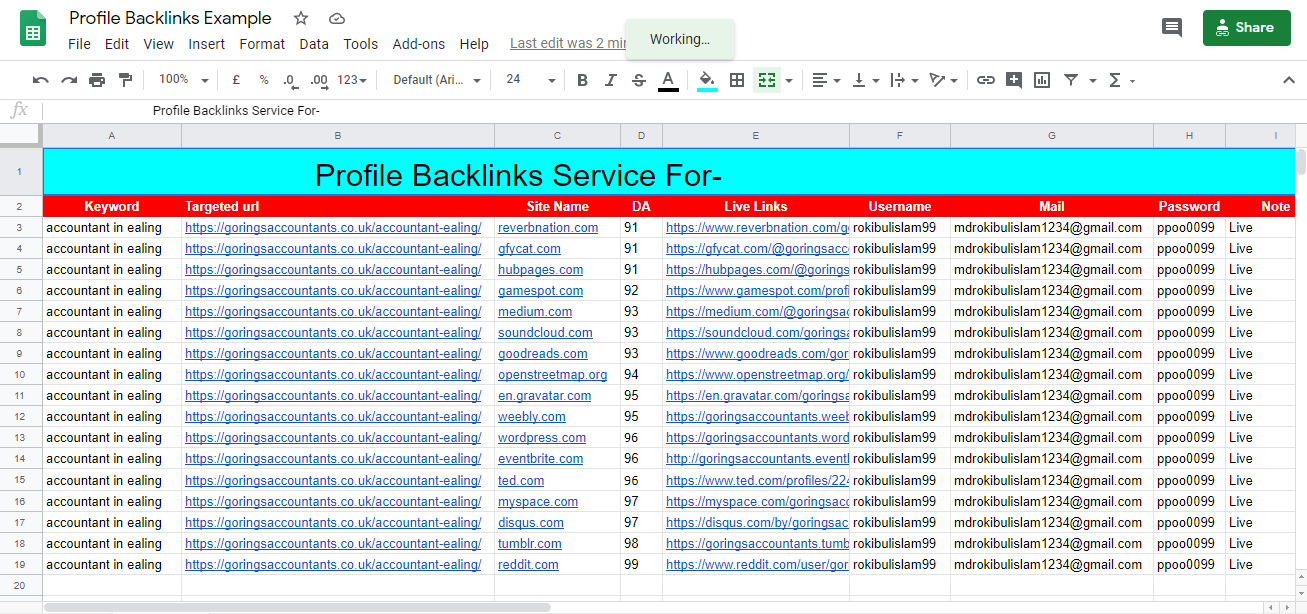Create a filter
Image resolution: width=1307 pixels, height=614 pixels.
click(x=1073, y=80)
